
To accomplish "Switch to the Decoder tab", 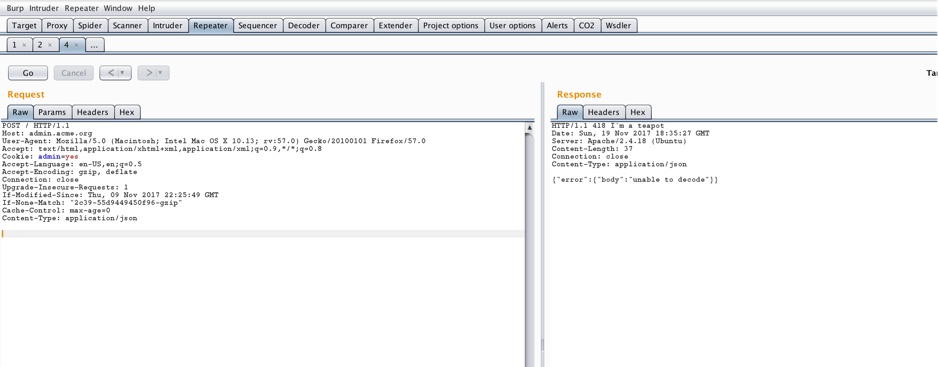I will (304, 26).
